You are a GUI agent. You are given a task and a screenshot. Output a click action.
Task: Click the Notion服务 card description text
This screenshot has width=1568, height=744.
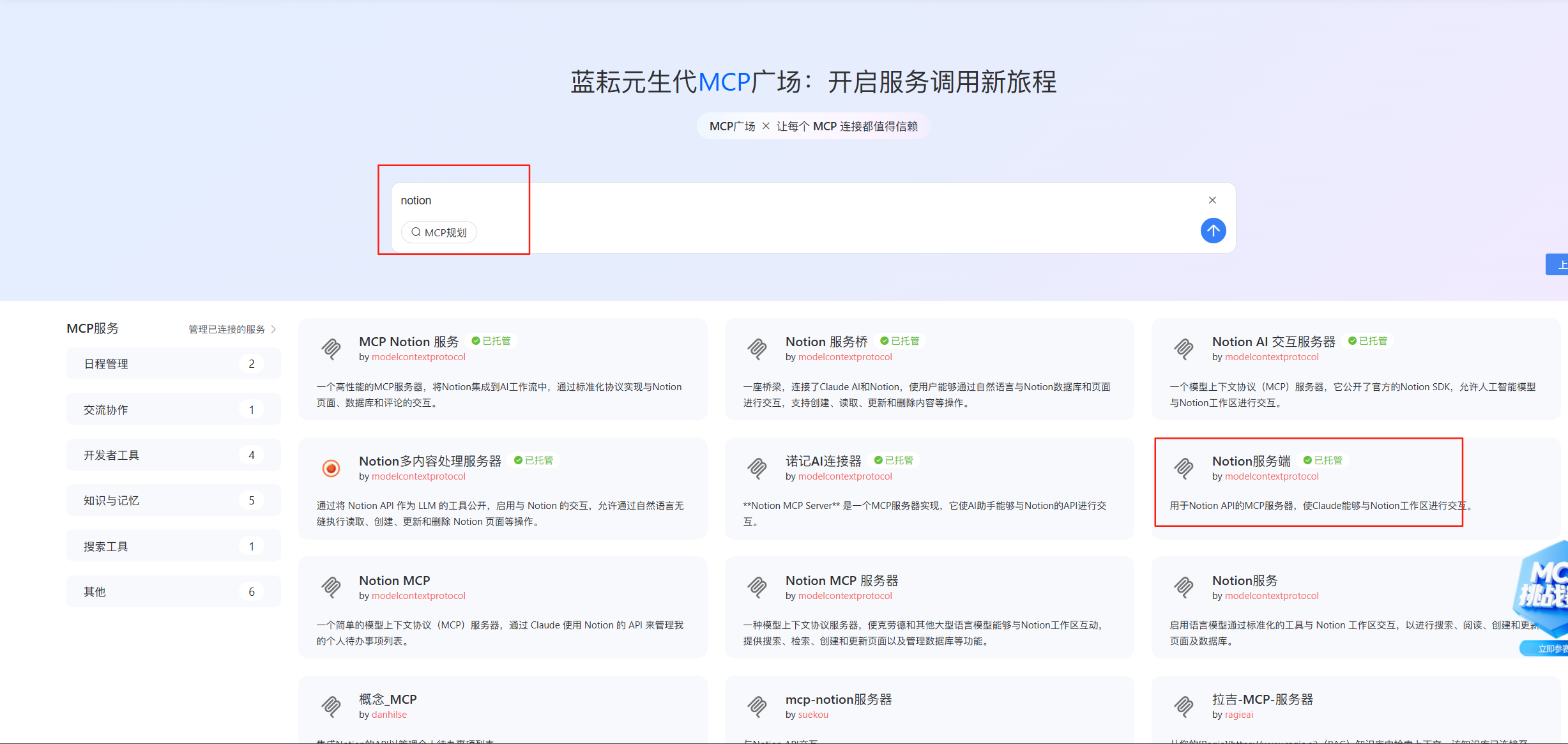[x=1353, y=633]
